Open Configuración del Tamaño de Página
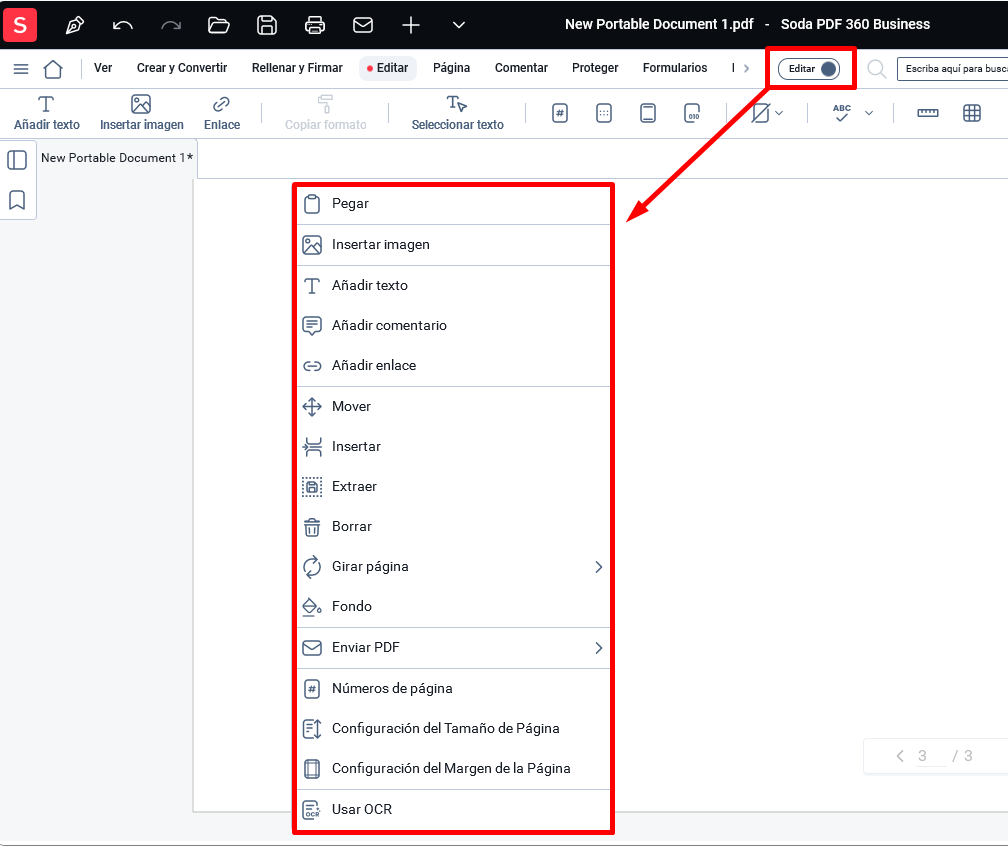1008x846 pixels. 453,728
